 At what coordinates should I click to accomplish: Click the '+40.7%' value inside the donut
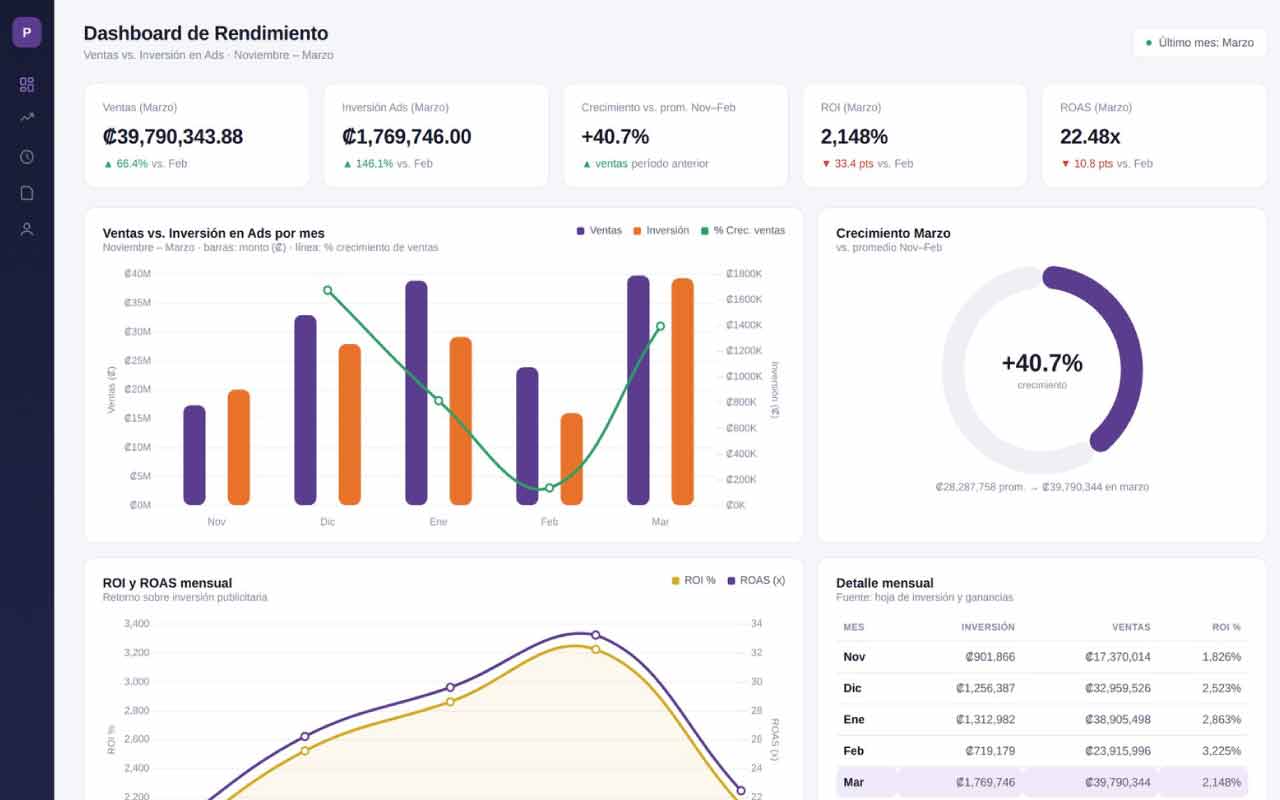pos(1042,363)
